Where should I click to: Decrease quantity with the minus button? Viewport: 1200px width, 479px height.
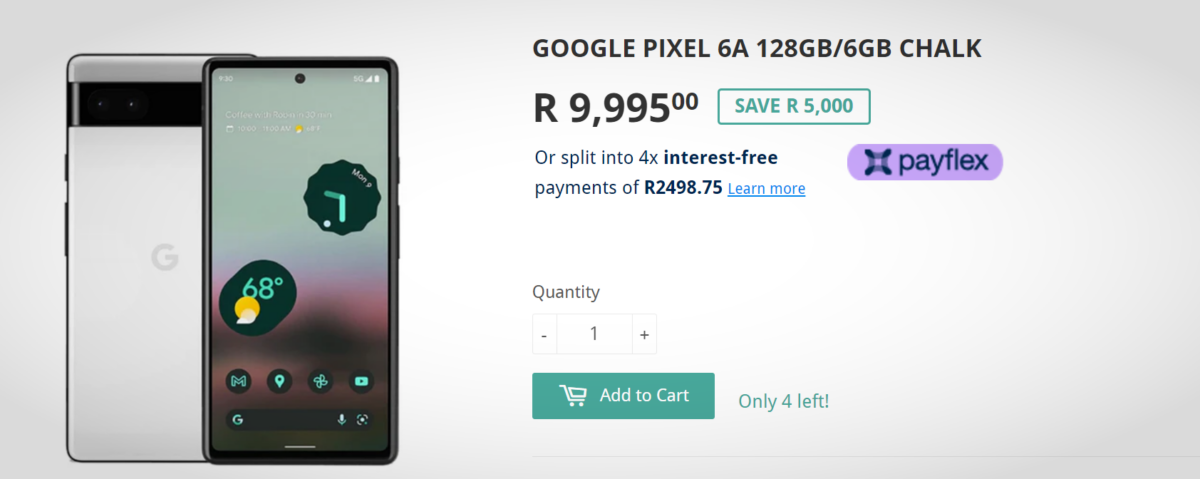tap(544, 334)
